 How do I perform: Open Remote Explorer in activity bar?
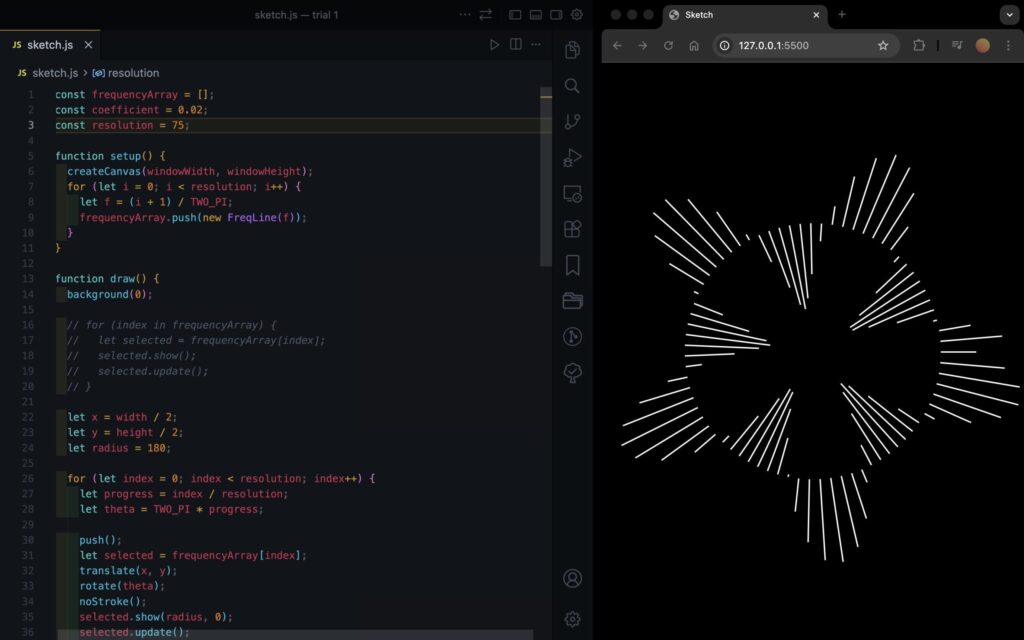[573, 193]
